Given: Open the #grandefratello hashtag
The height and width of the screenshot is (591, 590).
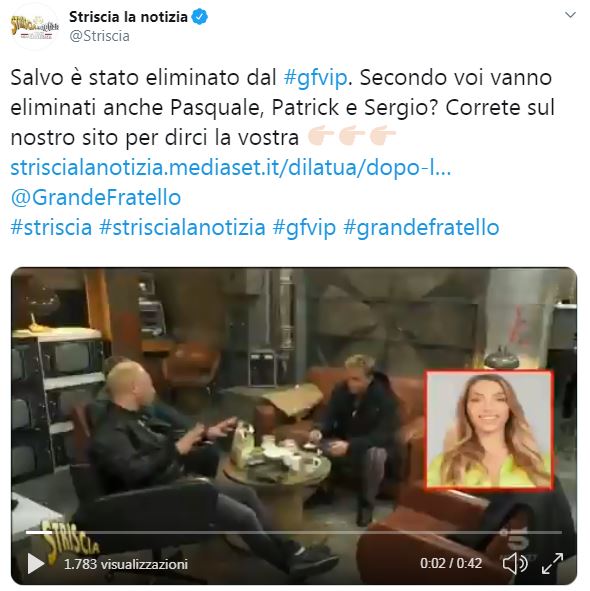Looking at the screenshot, I should (x=421, y=228).
